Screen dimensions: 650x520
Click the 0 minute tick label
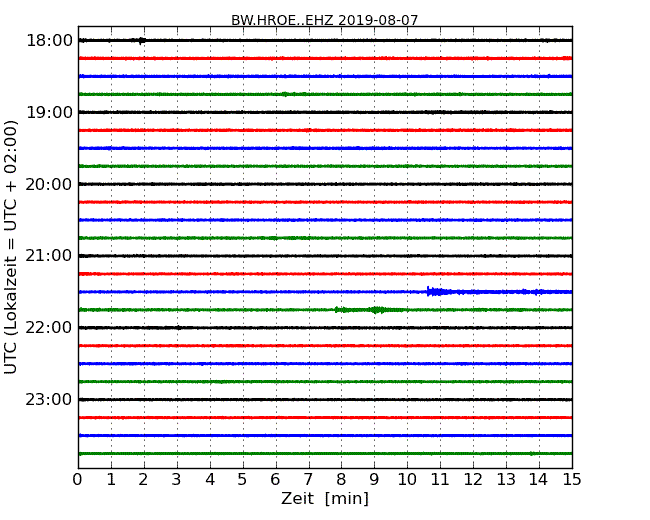(x=78, y=480)
